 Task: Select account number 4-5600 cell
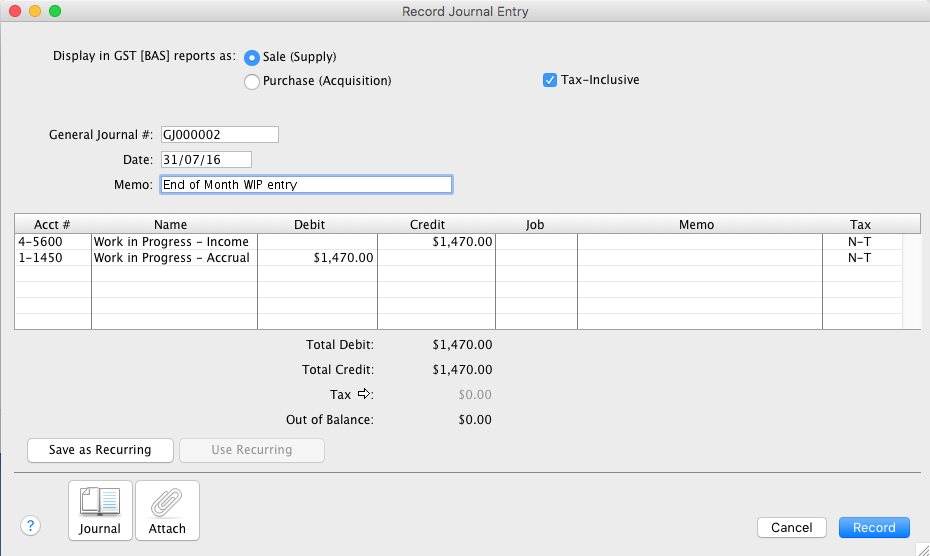coord(52,242)
